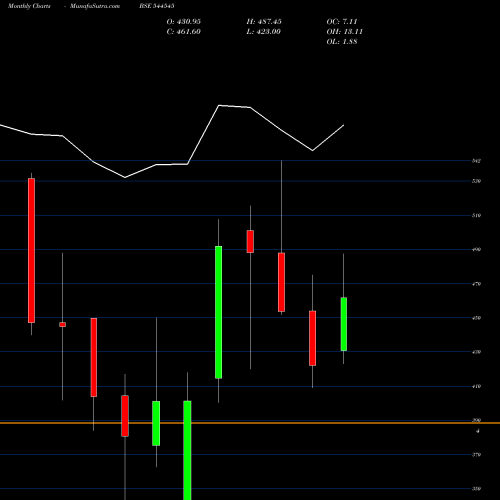Click the 'MunafaSutra.com' label
The image size is (500, 500).
click(x=95, y=6)
